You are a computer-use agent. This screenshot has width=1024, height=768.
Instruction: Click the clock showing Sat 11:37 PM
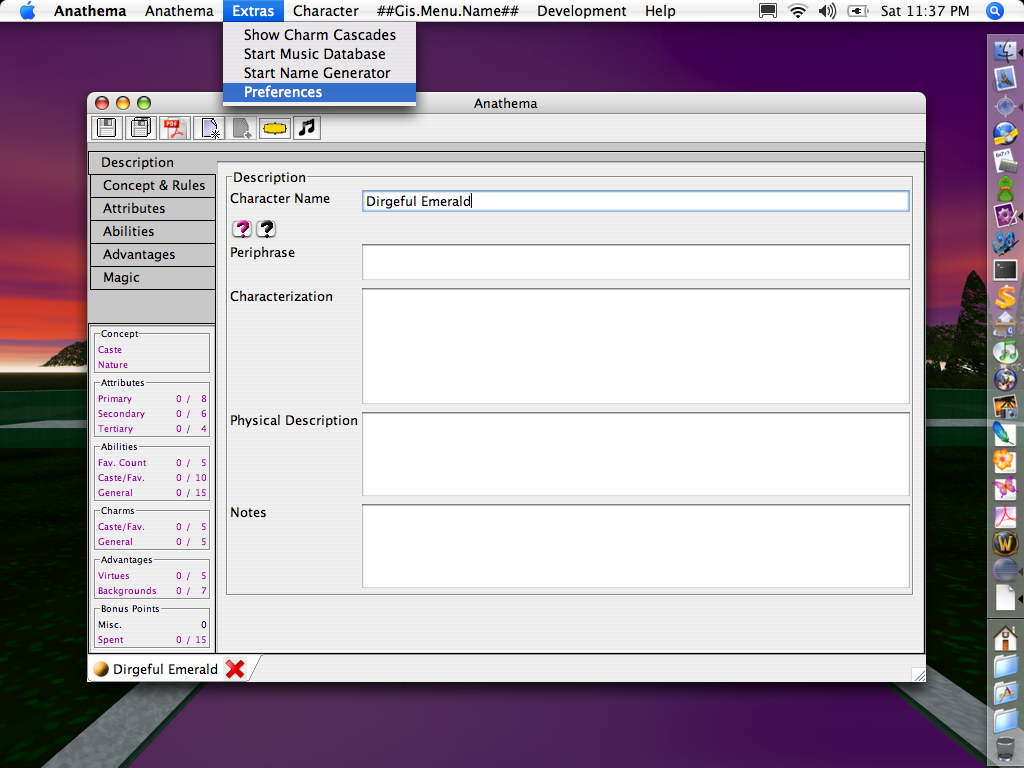925,11
